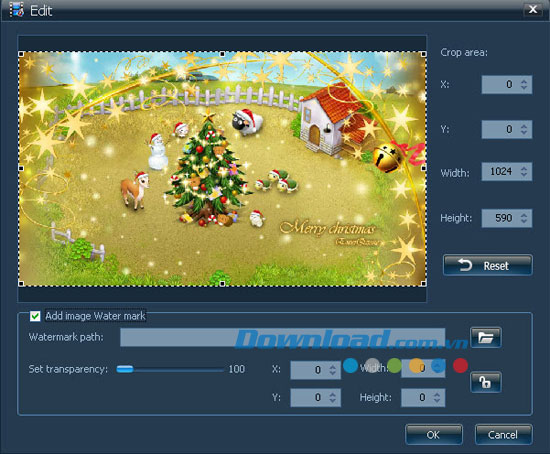This screenshot has width=550, height=454.
Task: Click the top-center crop handle on preview
Action: click(x=222, y=54)
